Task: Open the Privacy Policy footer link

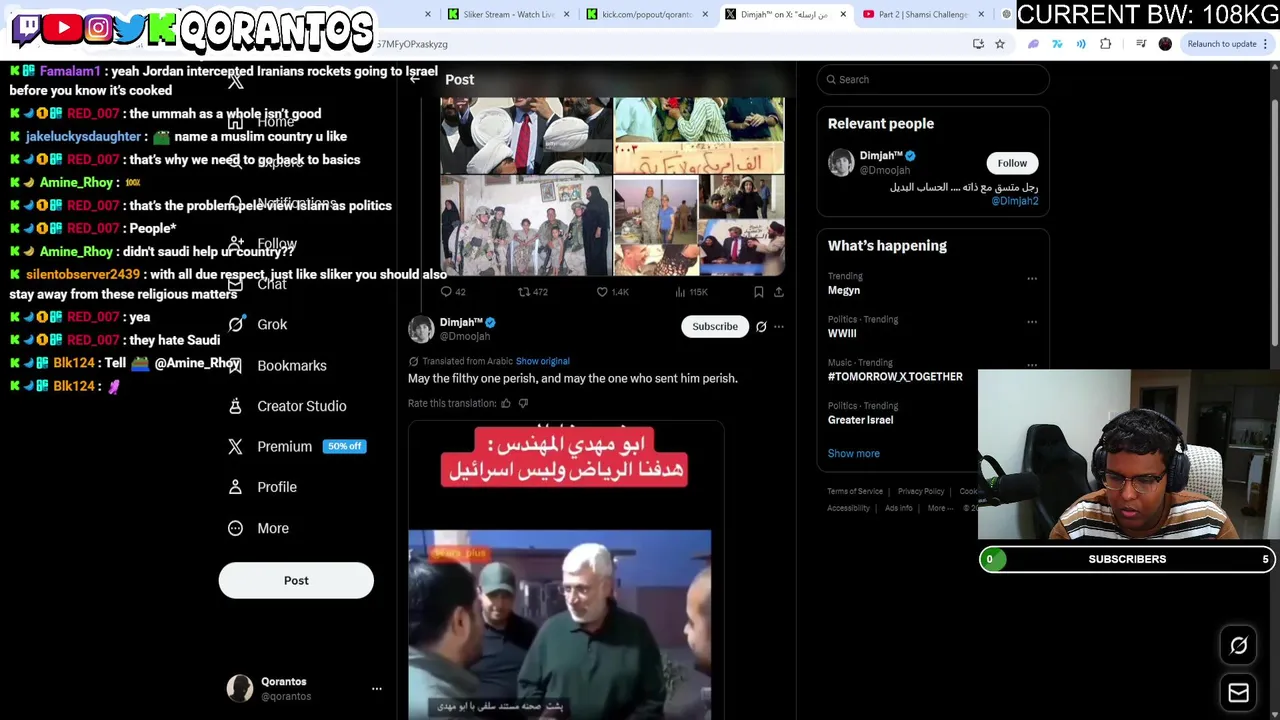Action: [921, 491]
